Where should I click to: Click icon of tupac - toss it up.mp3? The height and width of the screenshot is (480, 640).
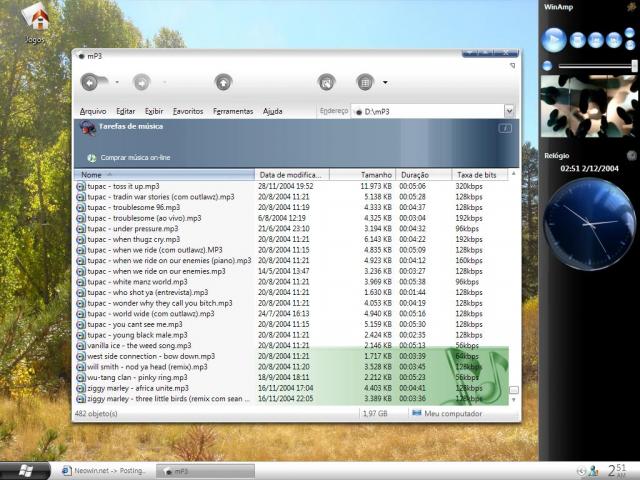(x=81, y=187)
